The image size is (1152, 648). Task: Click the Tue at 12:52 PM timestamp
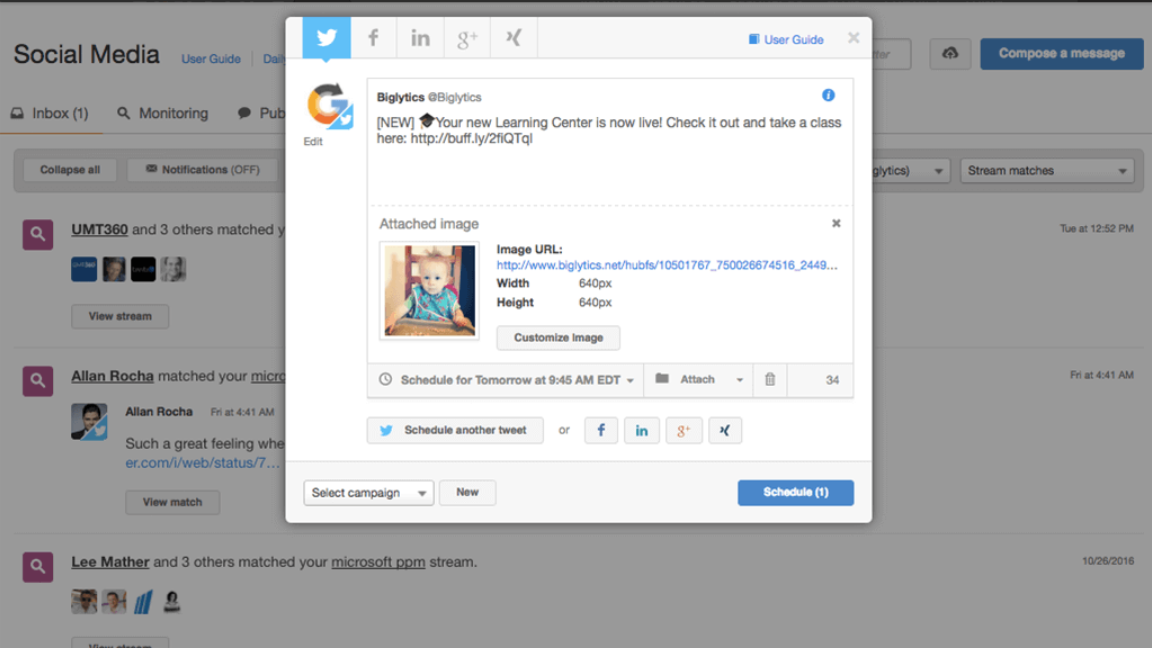pos(1096,228)
